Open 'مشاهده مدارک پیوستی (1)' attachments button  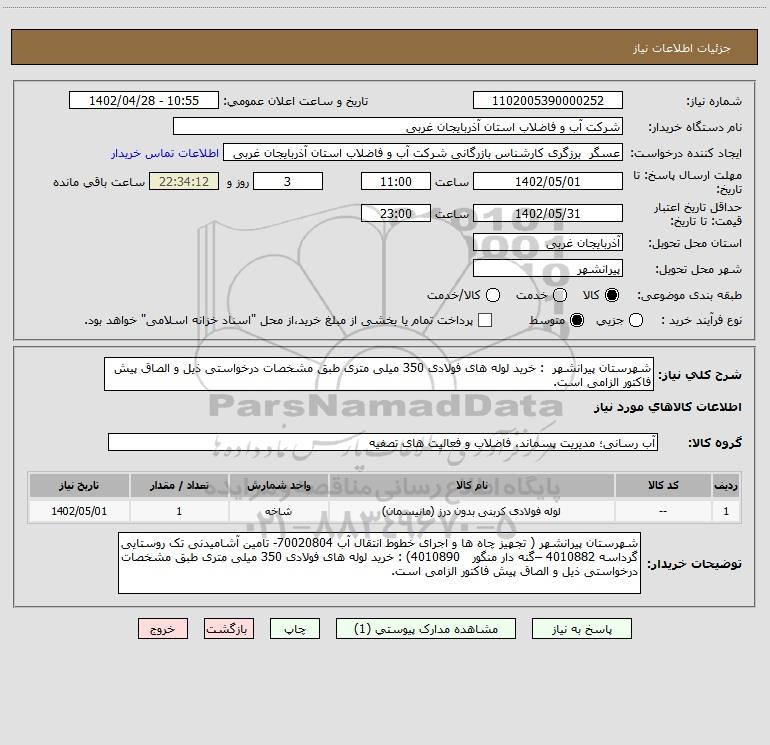426,629
